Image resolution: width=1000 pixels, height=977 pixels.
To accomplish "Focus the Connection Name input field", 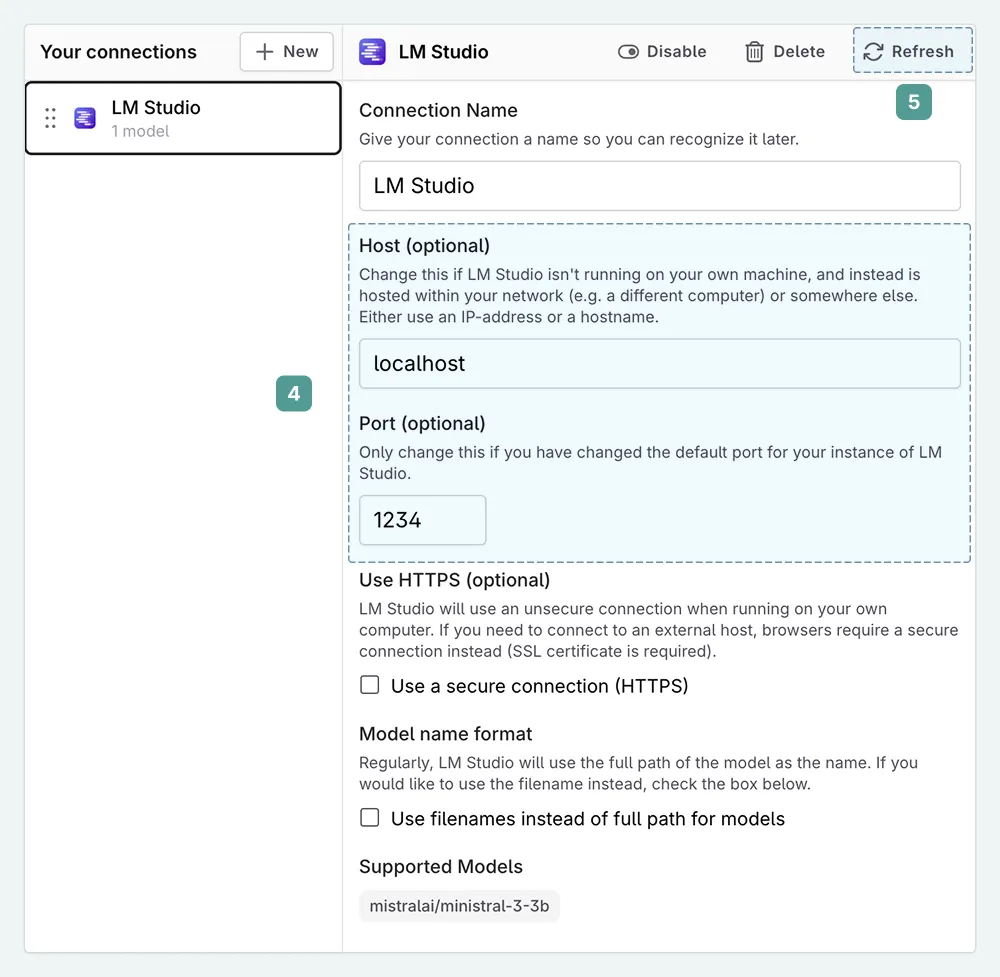I will (x=659, y=186).
